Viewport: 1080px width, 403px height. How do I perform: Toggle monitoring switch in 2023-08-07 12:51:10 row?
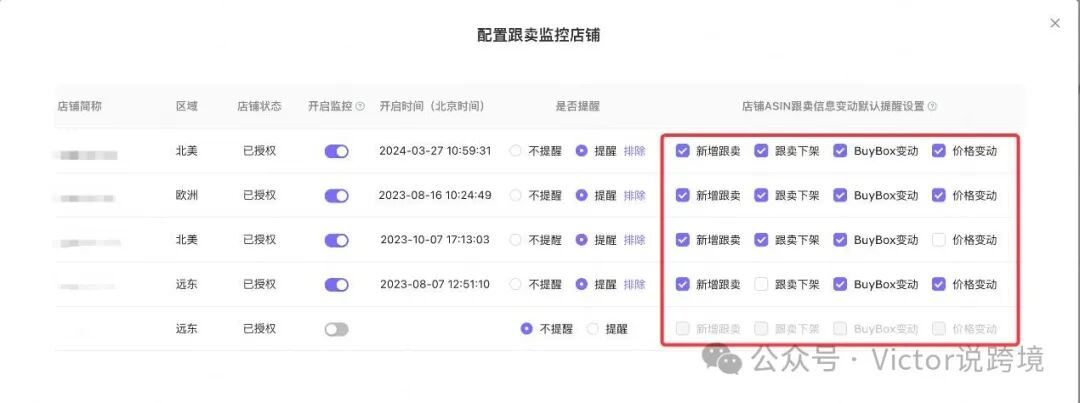[337, 285]
